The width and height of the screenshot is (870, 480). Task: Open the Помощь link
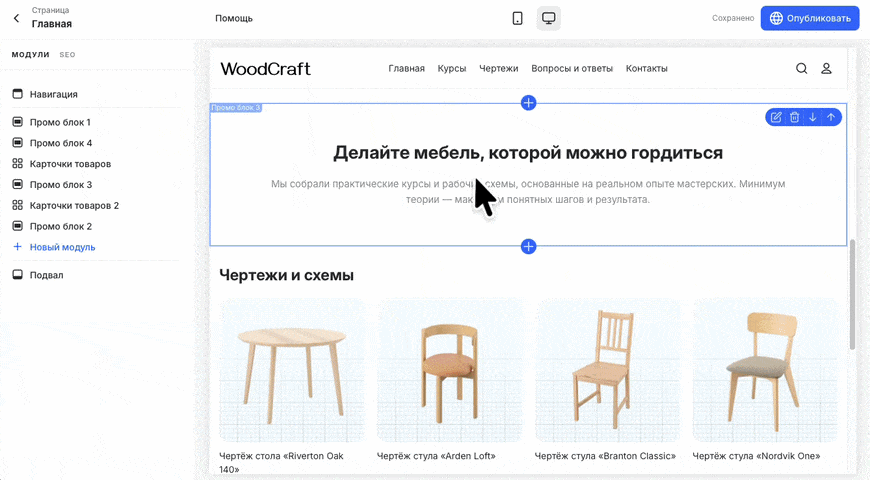click(234, 18)
